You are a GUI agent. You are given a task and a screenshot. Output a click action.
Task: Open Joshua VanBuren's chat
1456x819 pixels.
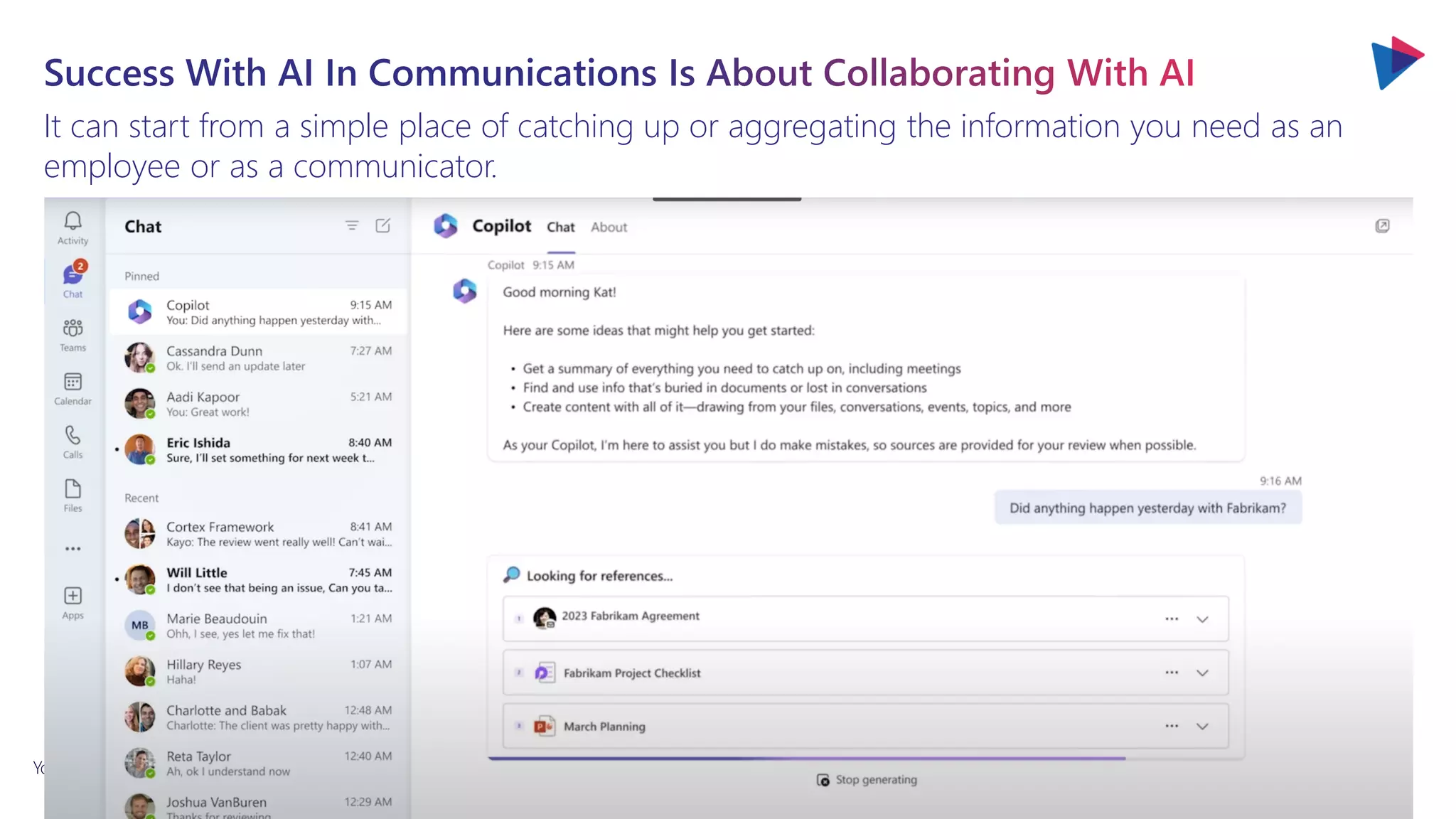tap(258, 806)
